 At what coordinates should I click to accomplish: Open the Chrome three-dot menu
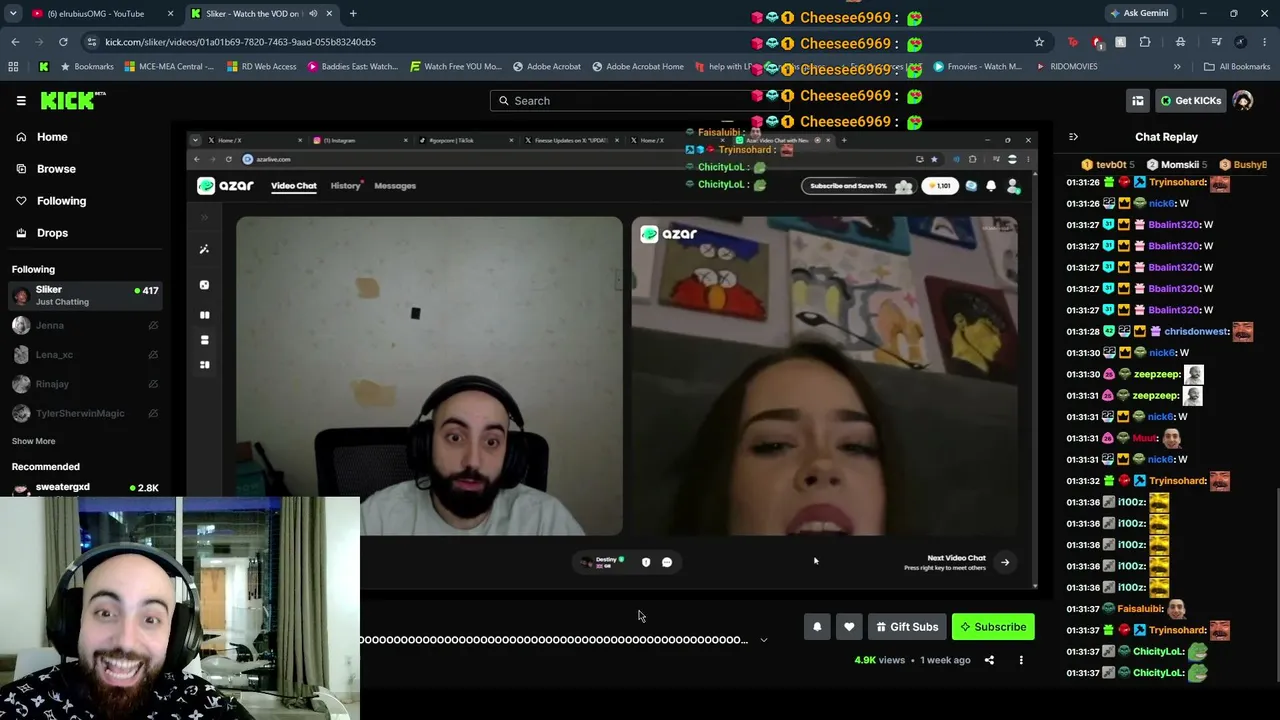(x=1265, y=42)
